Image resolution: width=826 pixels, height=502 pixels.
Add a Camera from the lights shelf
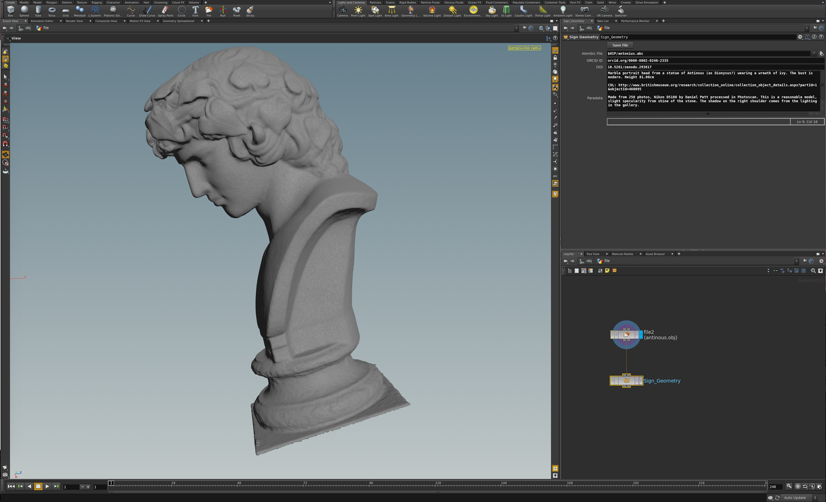coord(342,11)
